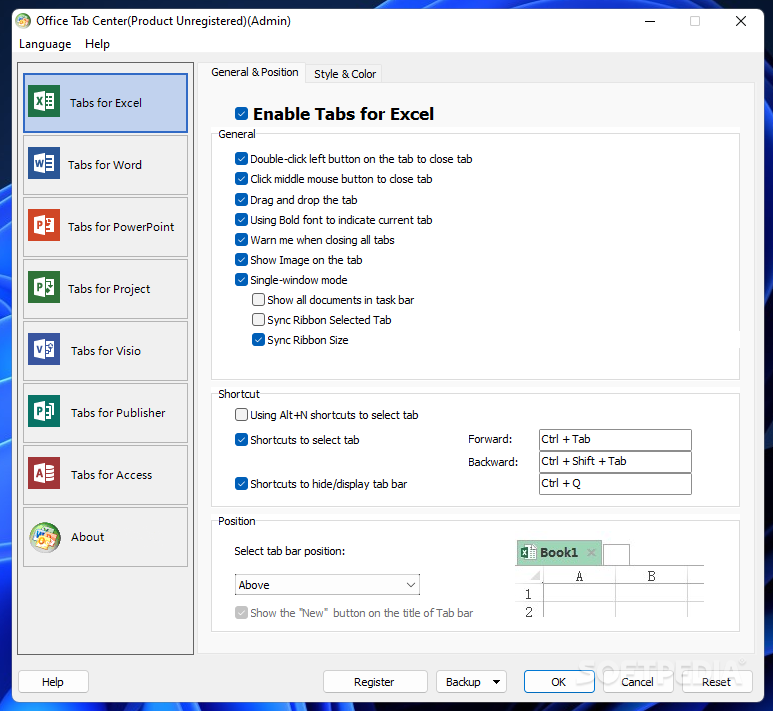773x711 pixels.
Task: Uncheck Drag and drop the tab
Action: pyautogui.click(x=241, y=200)
